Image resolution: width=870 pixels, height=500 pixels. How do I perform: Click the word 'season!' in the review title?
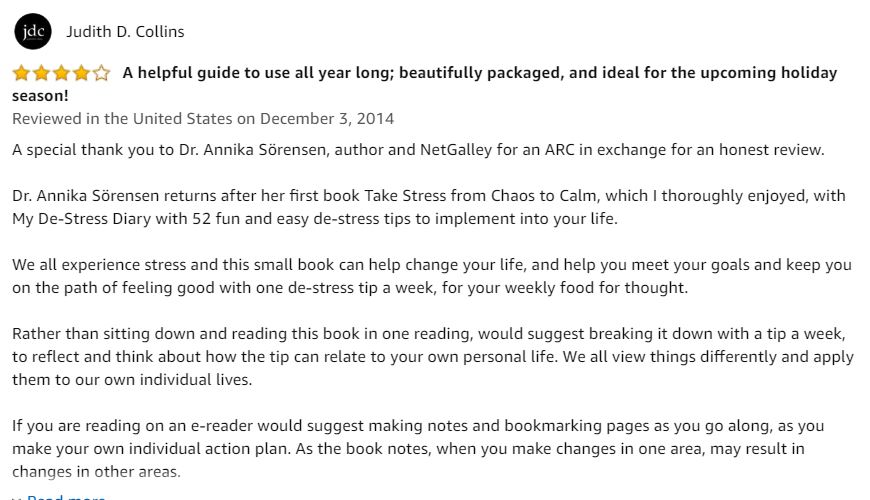[x=40, y=96]
